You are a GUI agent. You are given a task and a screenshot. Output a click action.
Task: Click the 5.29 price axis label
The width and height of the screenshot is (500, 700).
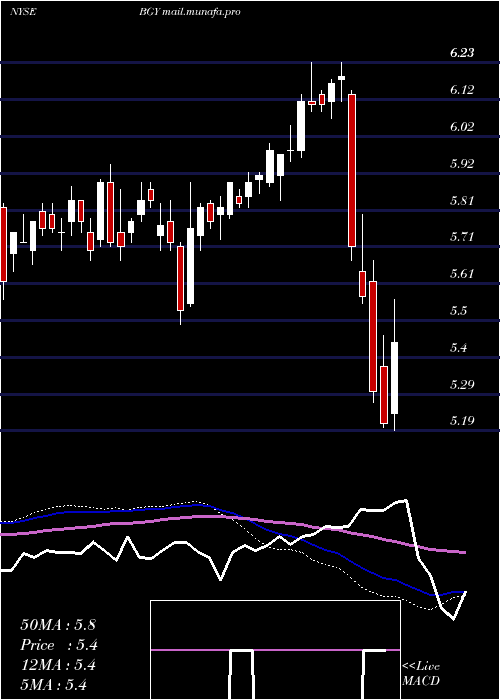pyautogui.click(x=462, y=384)
